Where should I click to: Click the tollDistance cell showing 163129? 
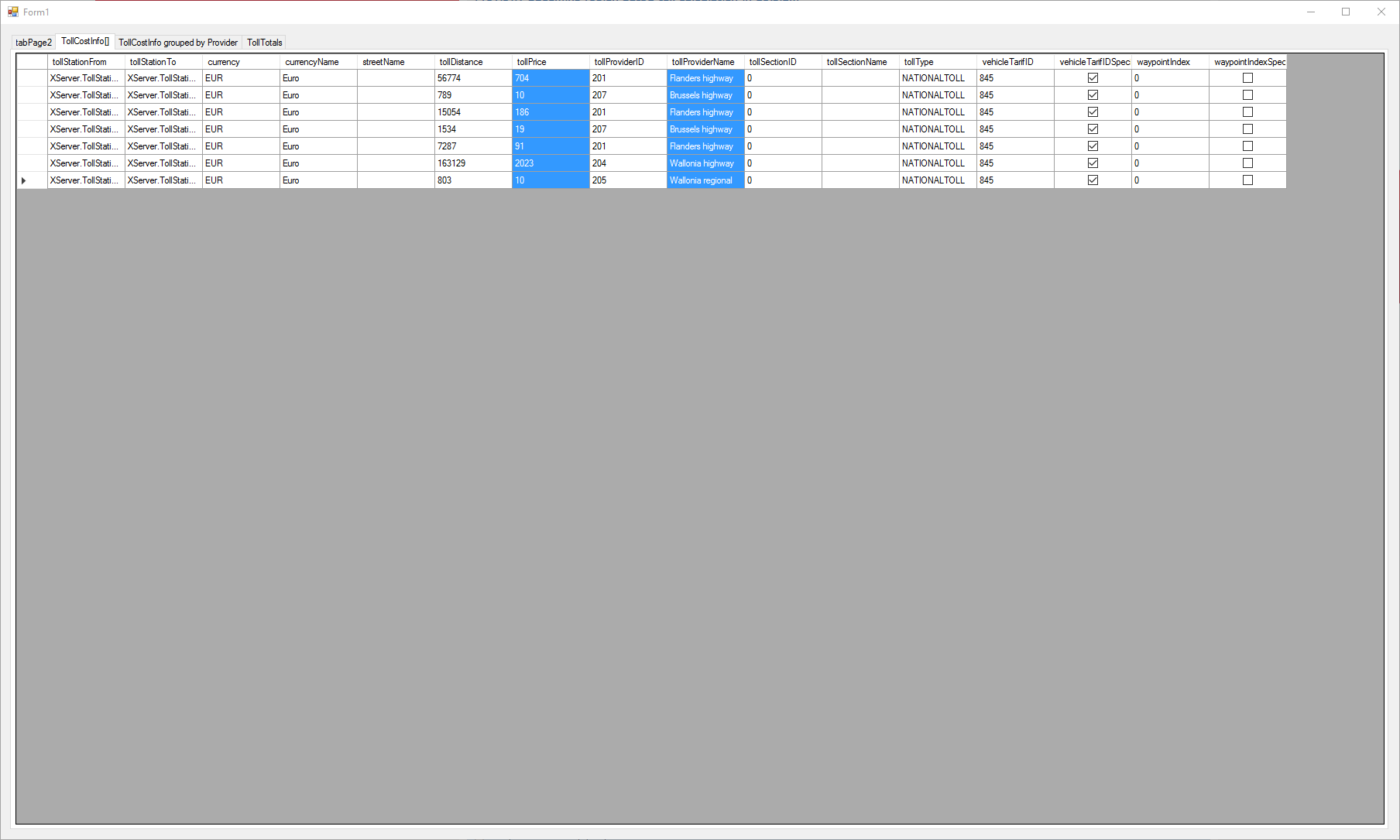(x=472, y=163)
